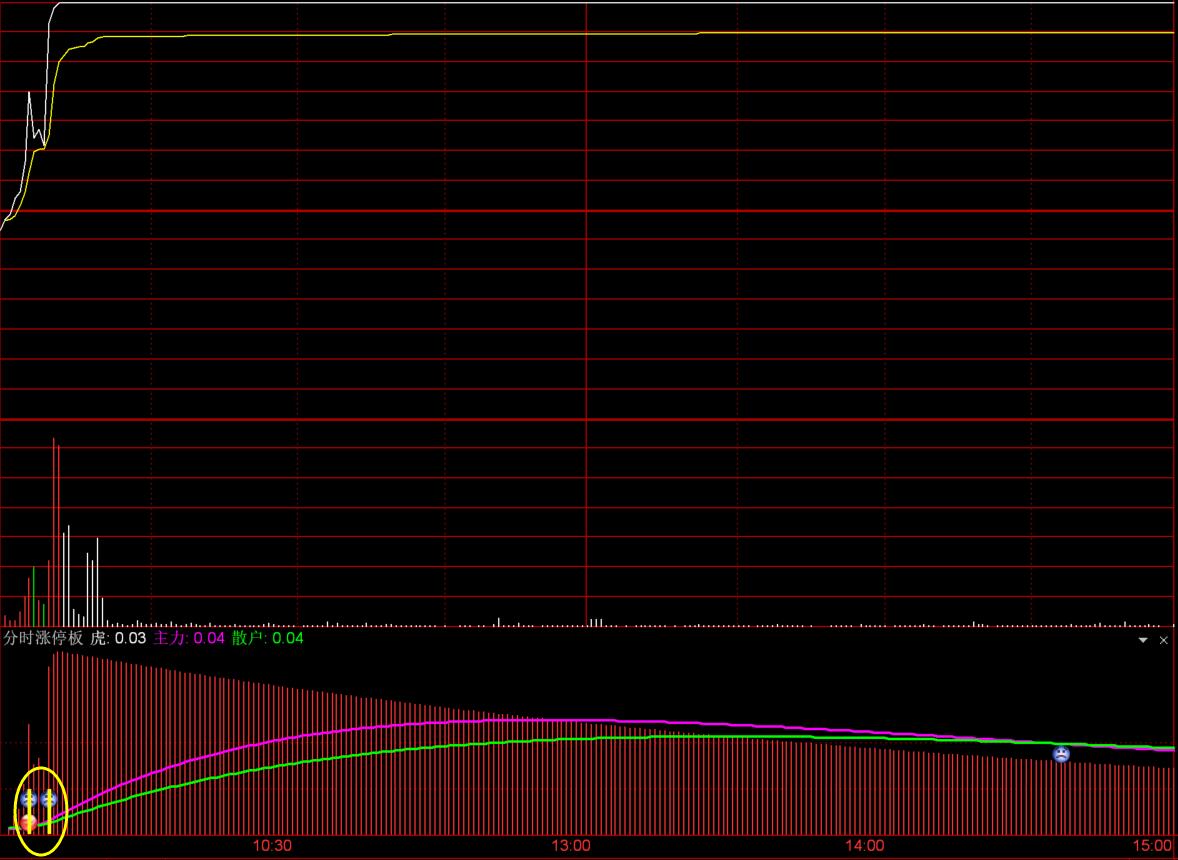This screenshot has width=1178, height=860.
Task: Click the blue sad face marker near 14:40
Action: [x=1061, y=754]
